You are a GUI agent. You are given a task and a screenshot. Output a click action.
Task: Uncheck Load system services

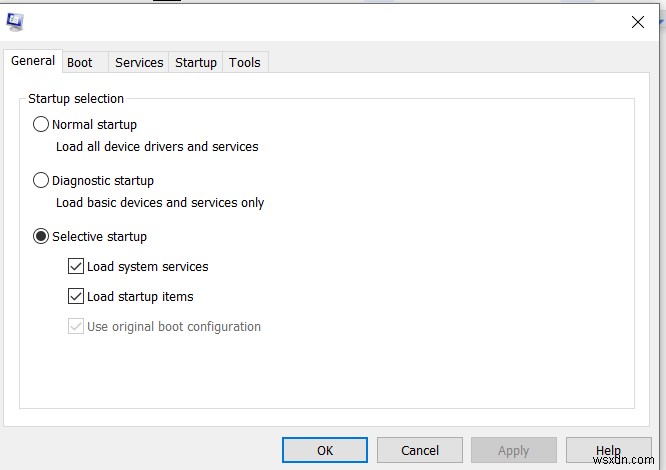[76, 267]
